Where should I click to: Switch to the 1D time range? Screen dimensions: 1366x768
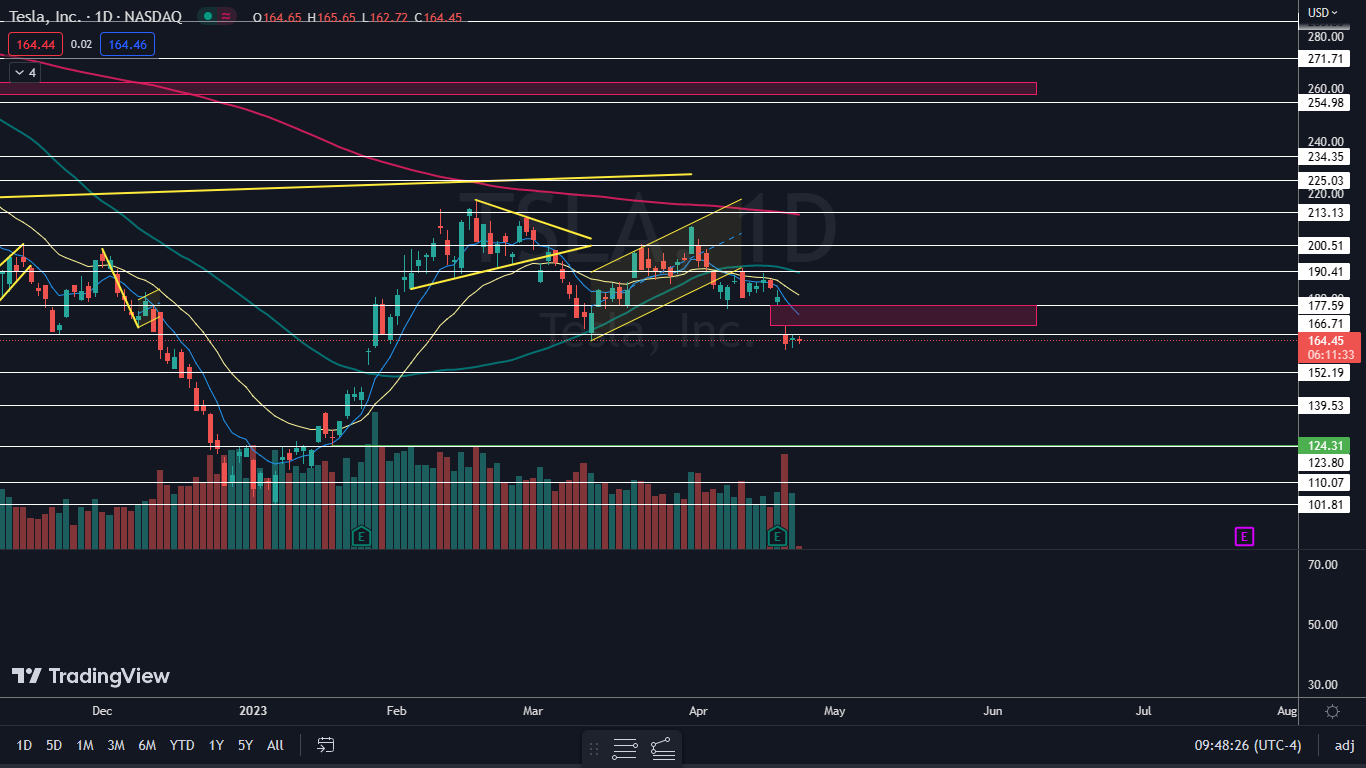24,745
